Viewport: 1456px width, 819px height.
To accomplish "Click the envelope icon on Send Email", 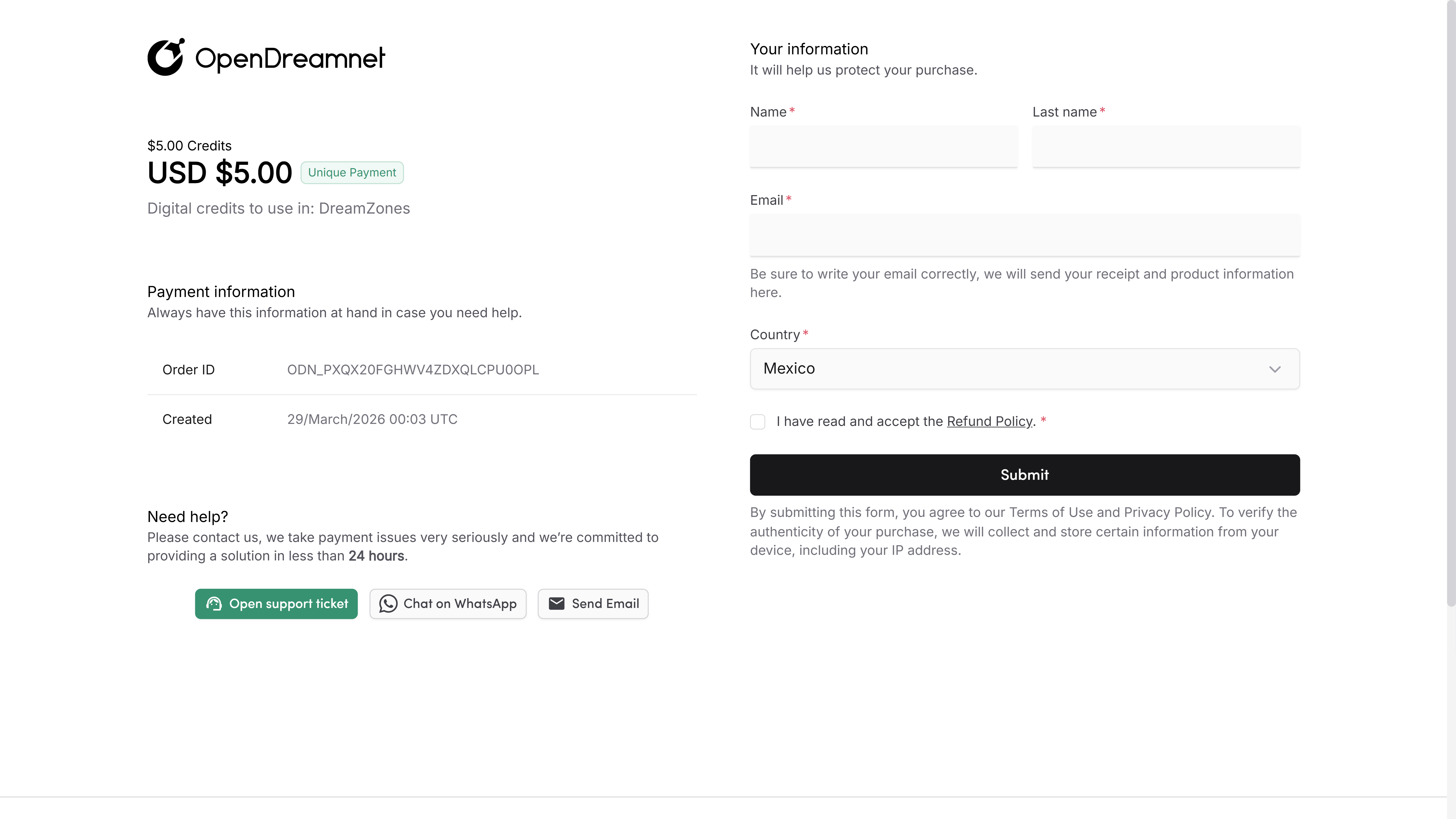I will tap(556, 604).
